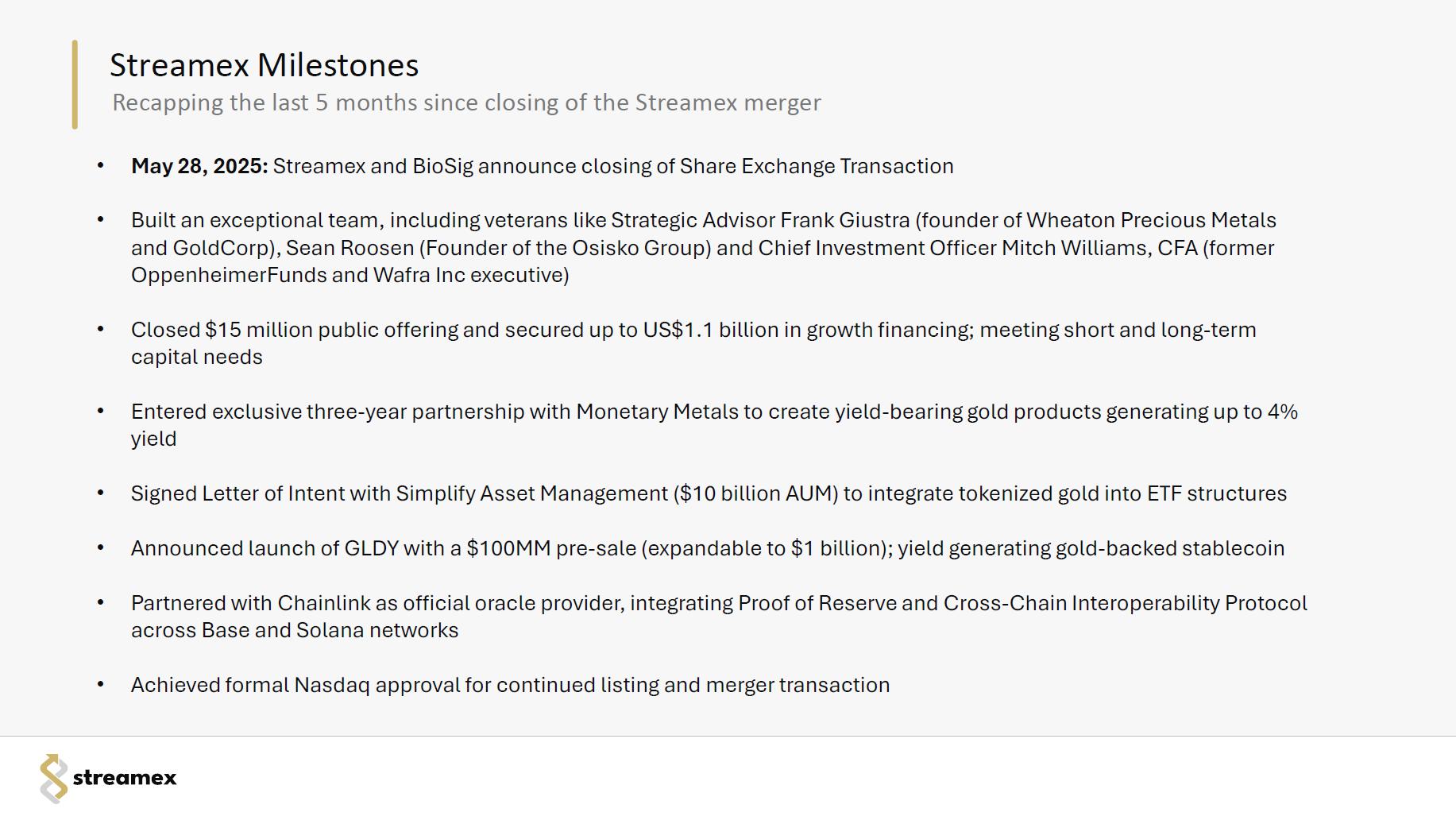1456x820 pixels.
Task: Click the bullet beside "Built an exceptional team"
Action: point(100,219)
